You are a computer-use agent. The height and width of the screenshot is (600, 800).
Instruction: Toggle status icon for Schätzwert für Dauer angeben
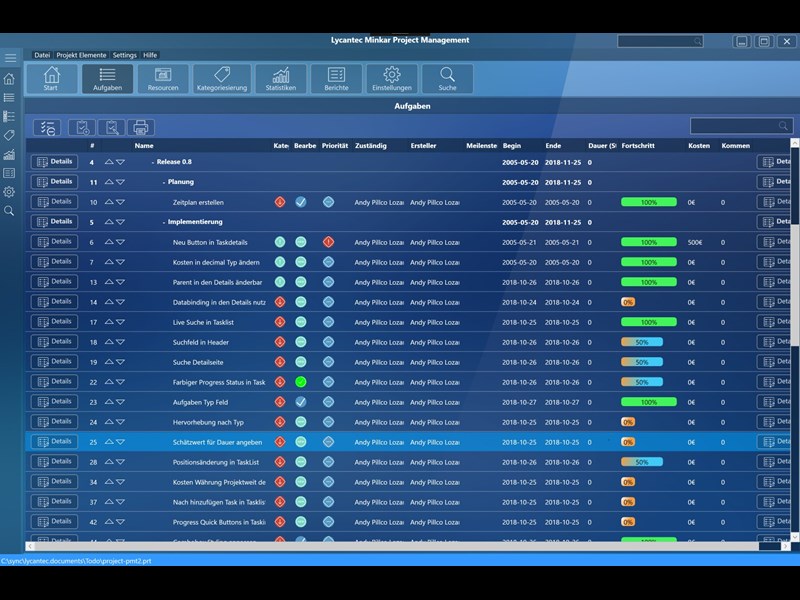click(x=301, y=441)
